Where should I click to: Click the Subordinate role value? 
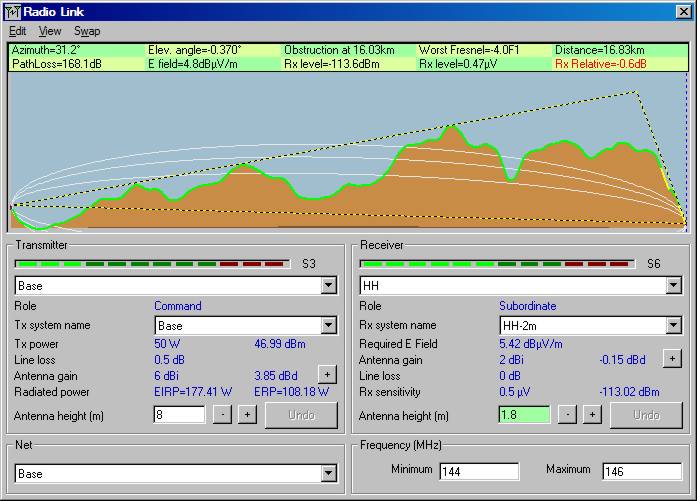tap(528, 306)
